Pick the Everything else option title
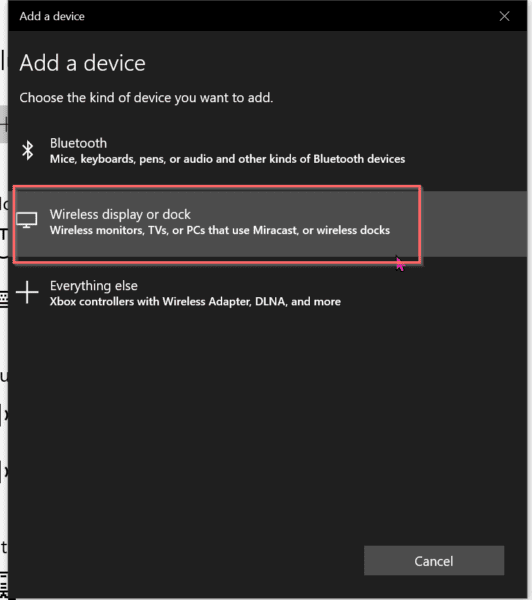This screenshot has width=532, height=600. 94,286
